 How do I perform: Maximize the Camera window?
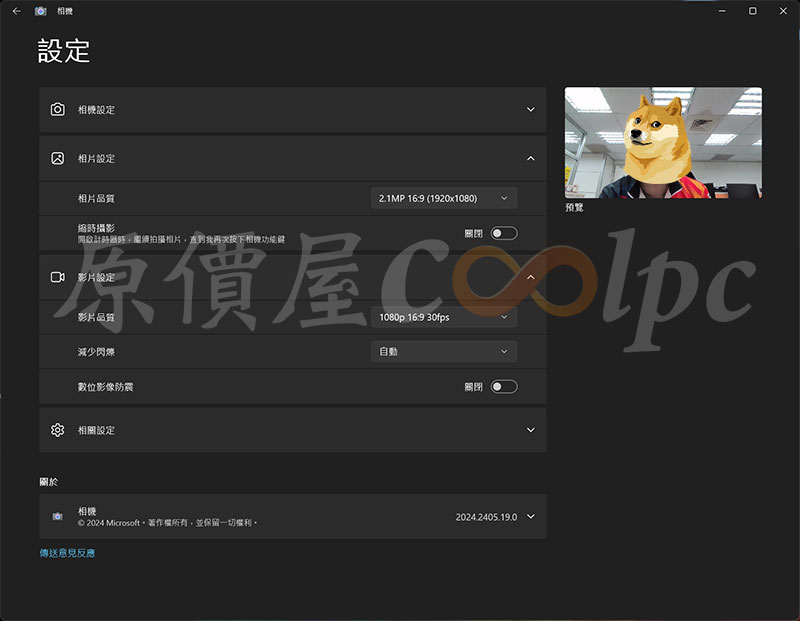(753, 11)
